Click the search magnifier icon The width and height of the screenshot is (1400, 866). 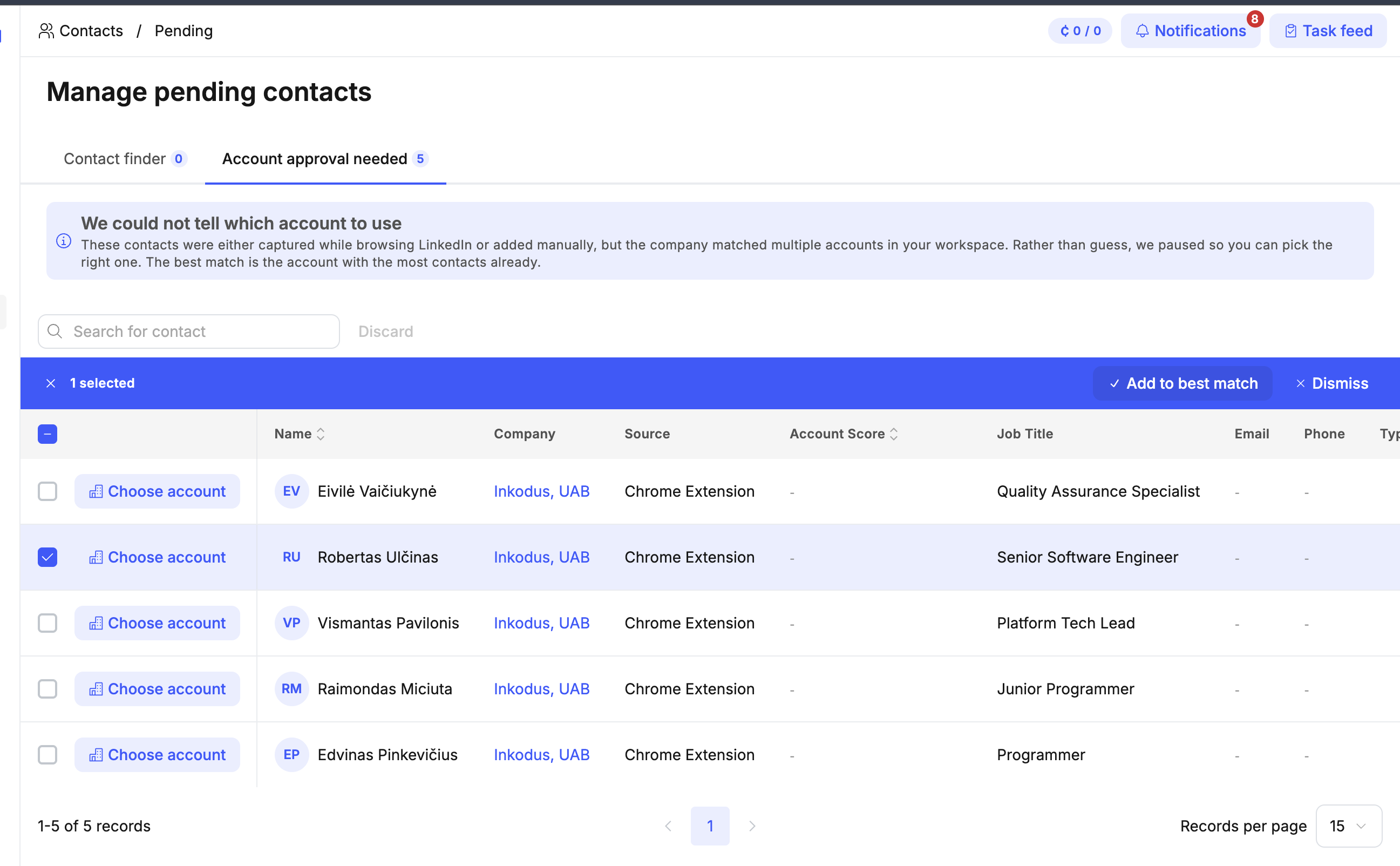click(x=55, y=331)
